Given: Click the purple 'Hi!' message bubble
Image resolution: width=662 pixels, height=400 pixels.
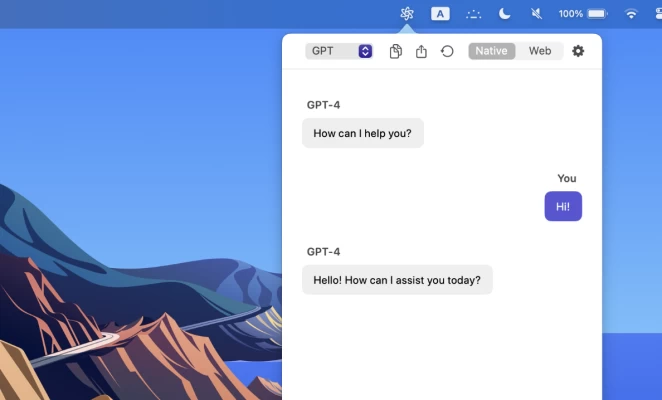Looking at the screenshot, I should (x=563, y=206).
